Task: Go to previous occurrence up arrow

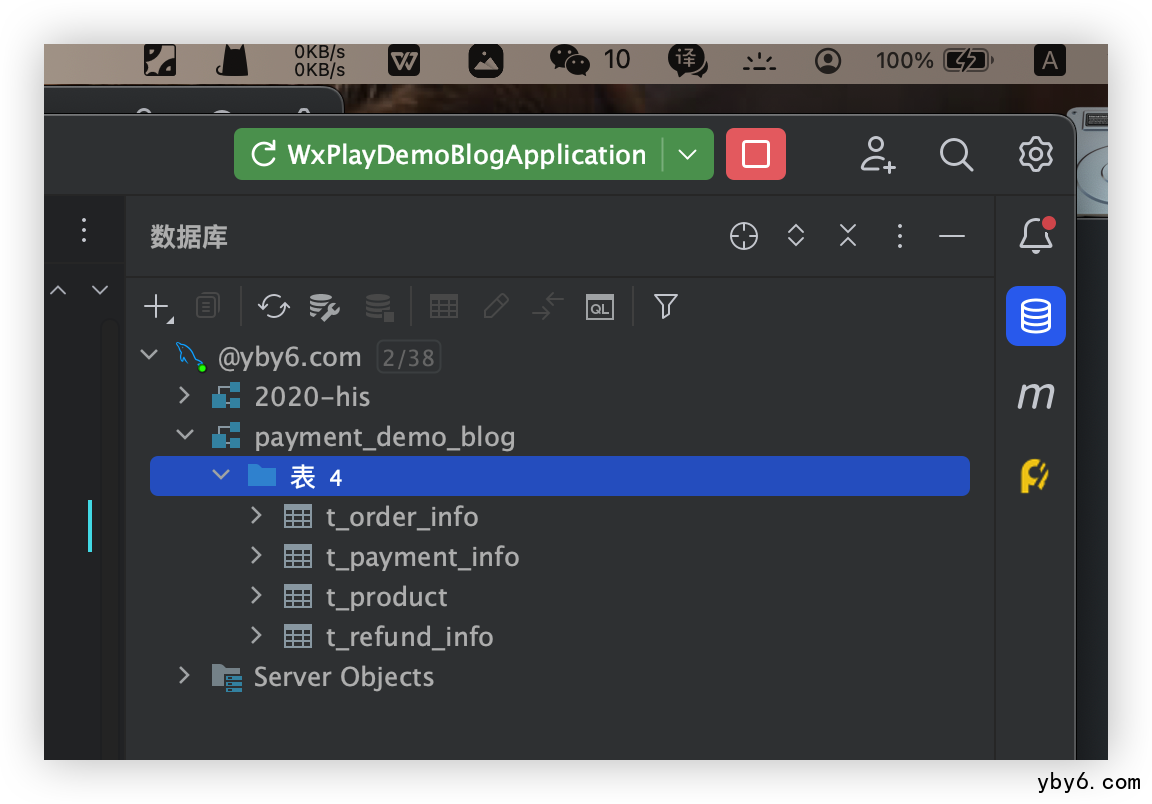Action: (58, 290)
